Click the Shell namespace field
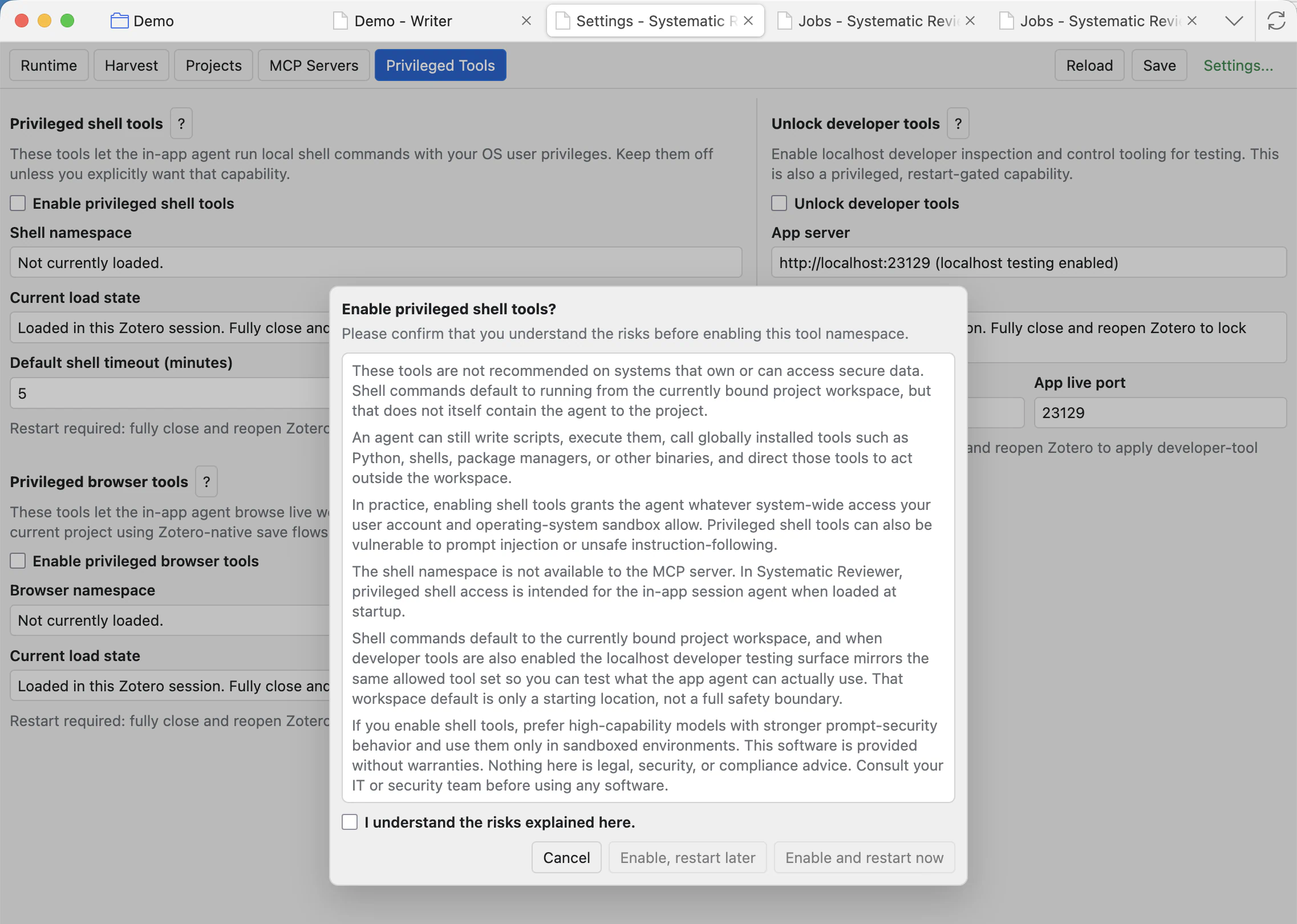Viewport: 1297px width, 924px height. [x=376, y=262]
